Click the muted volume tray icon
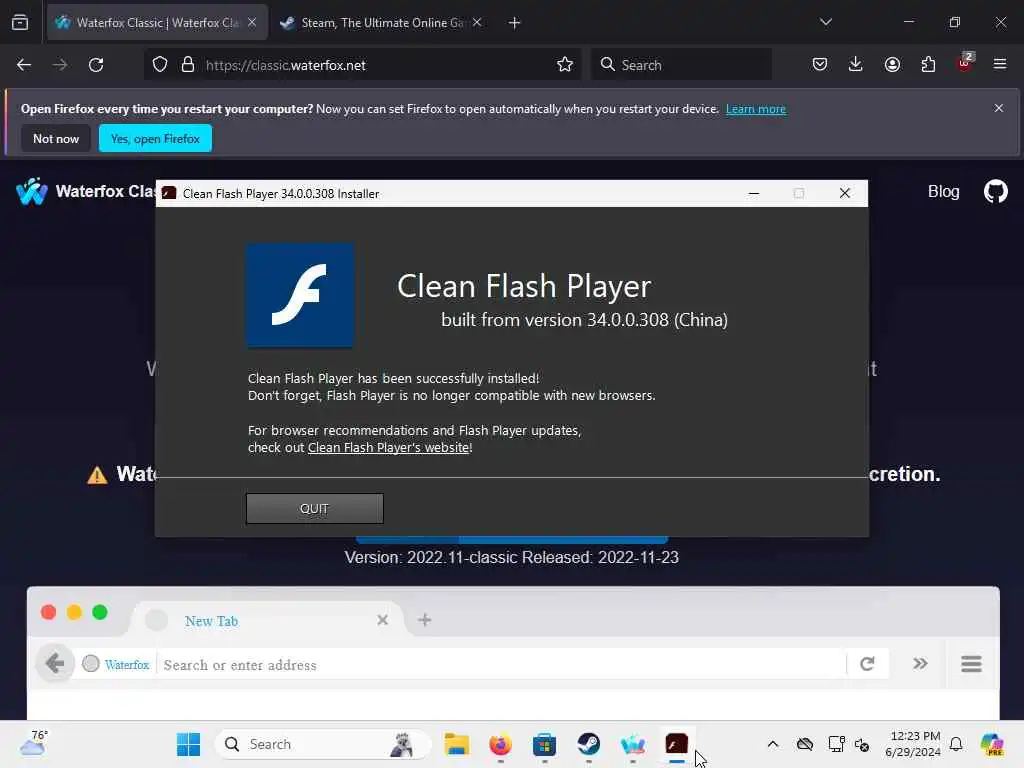Viewport: 1024px width, 768px height. [x=862, y=745]
